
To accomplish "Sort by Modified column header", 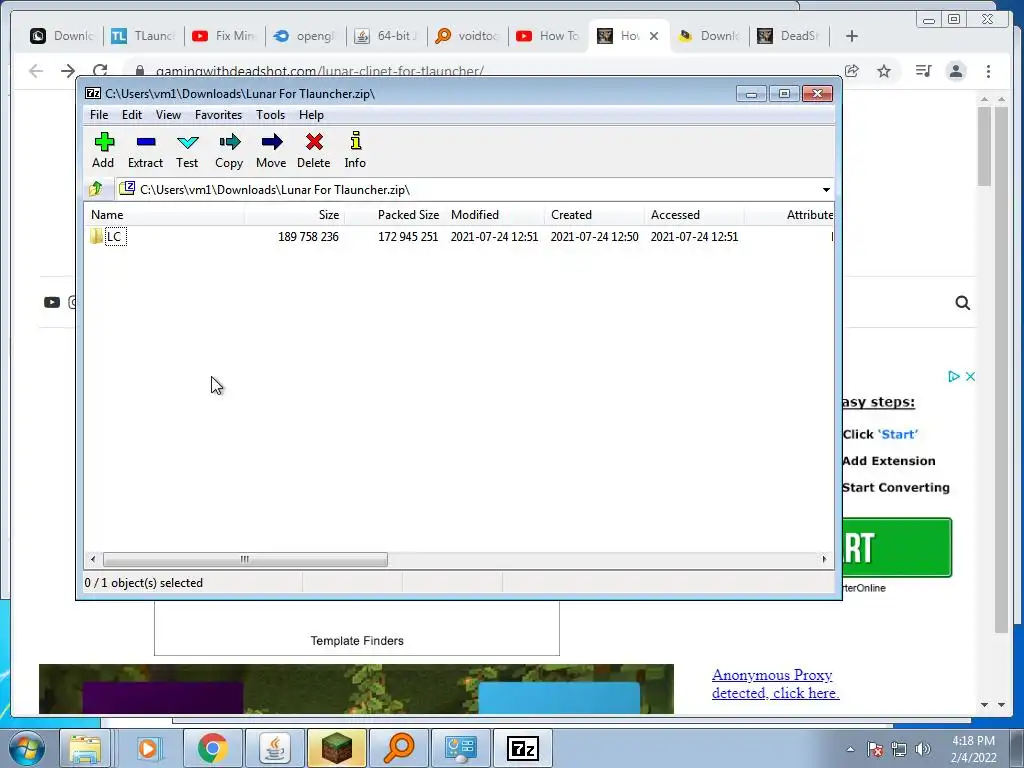I will (494, 215).
